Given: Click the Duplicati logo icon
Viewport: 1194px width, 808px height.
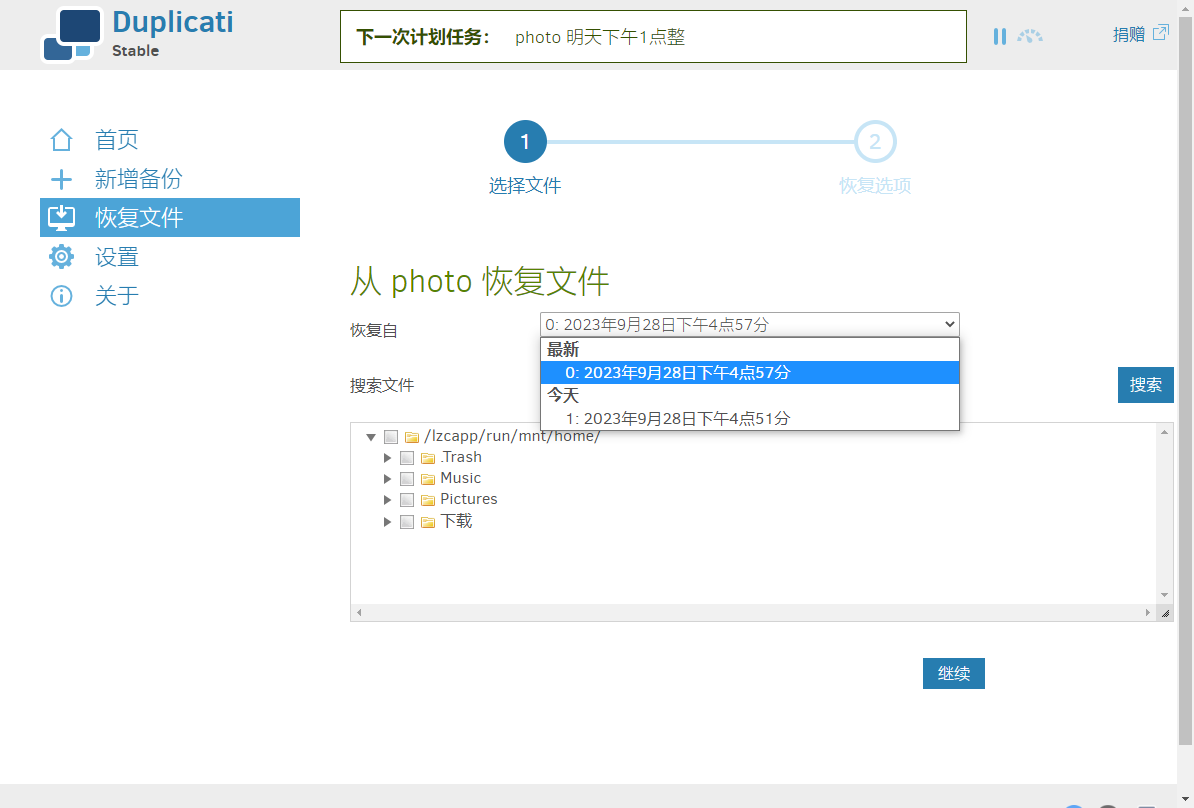Looking at the screenshot, I should [x=72, y=34].
